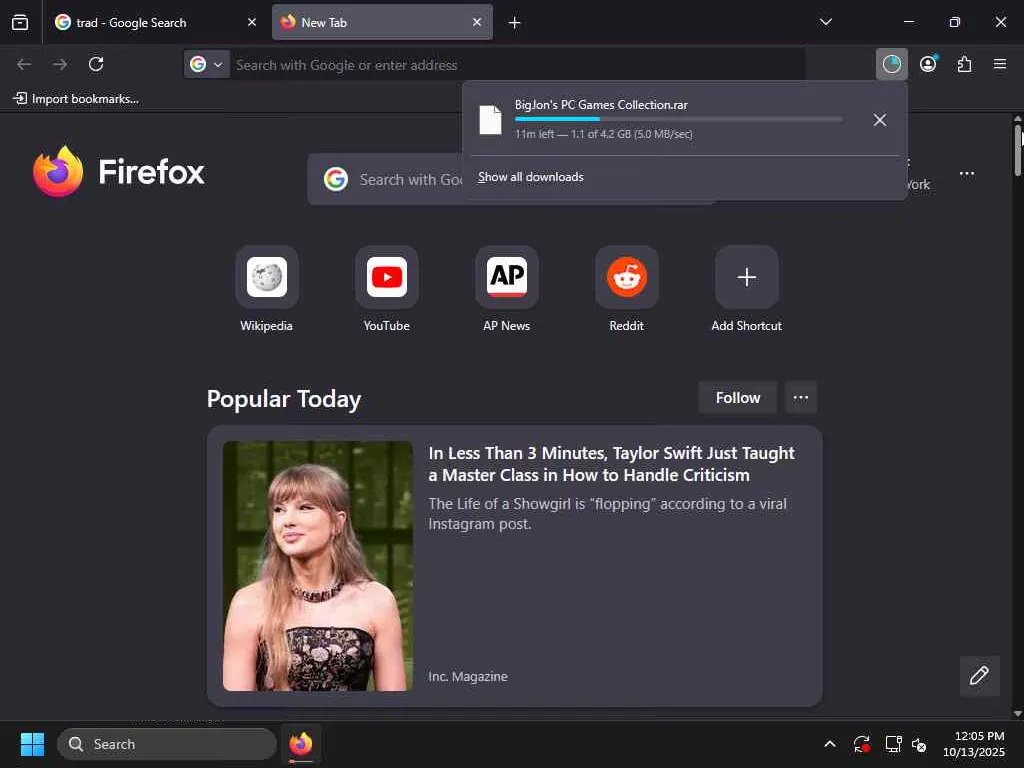Go back one page
1024x768 pixels.
pyautogui.click(x=24, y=64)
